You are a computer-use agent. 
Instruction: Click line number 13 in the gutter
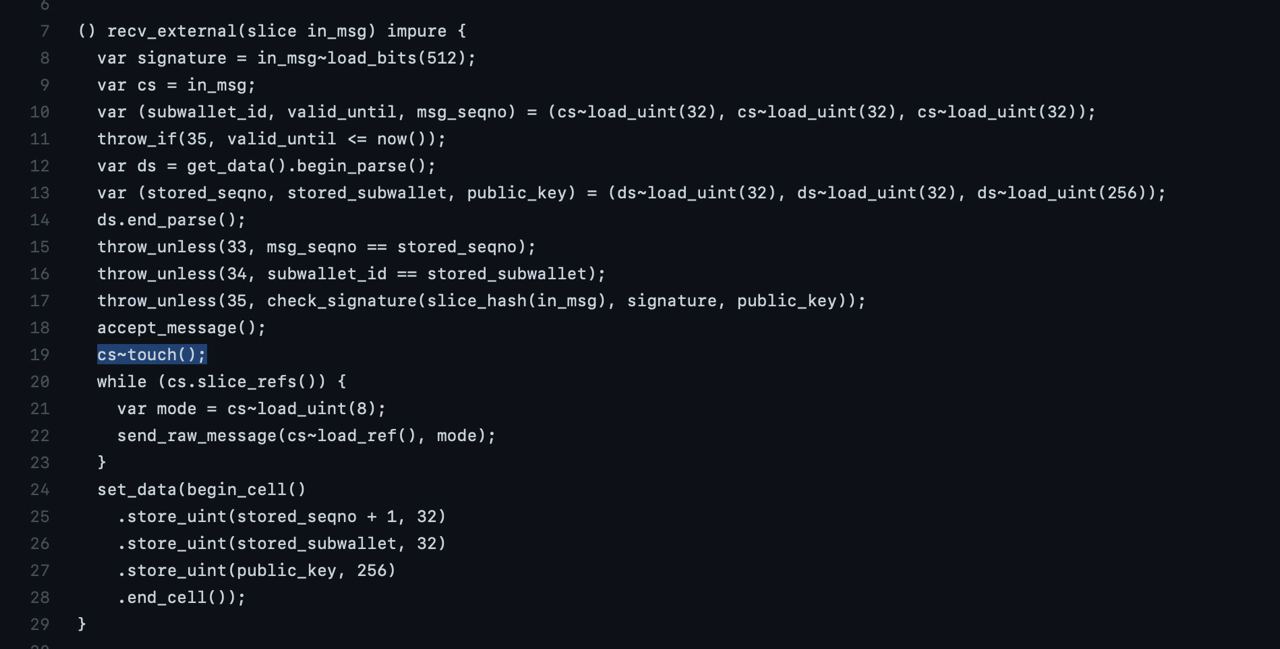[39, 193]
